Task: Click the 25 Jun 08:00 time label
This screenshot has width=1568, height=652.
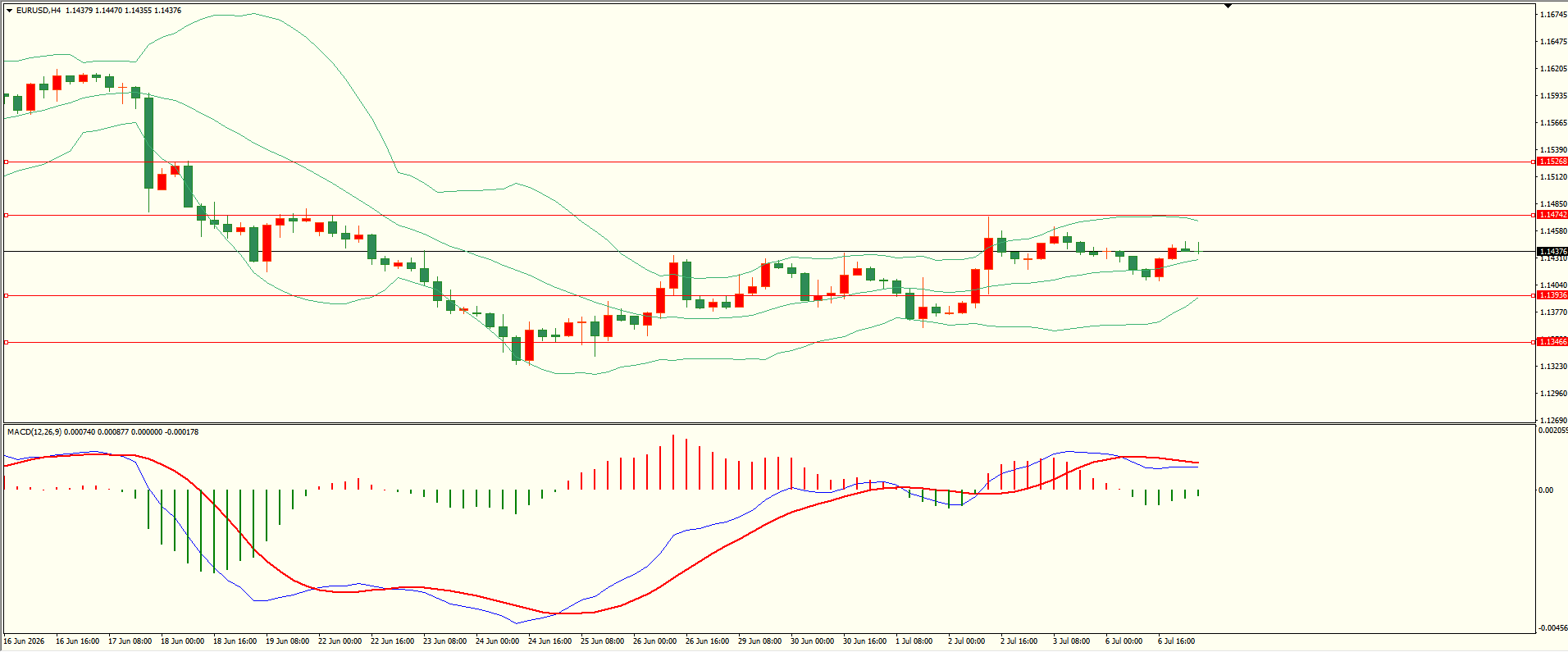Action: coord(603,641)
